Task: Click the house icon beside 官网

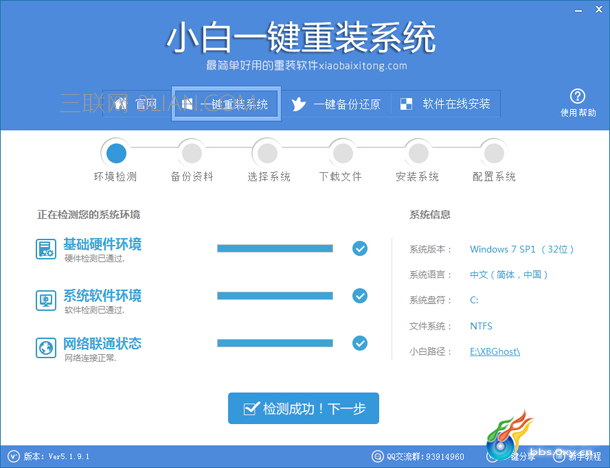Action: (x=121, y=104)
